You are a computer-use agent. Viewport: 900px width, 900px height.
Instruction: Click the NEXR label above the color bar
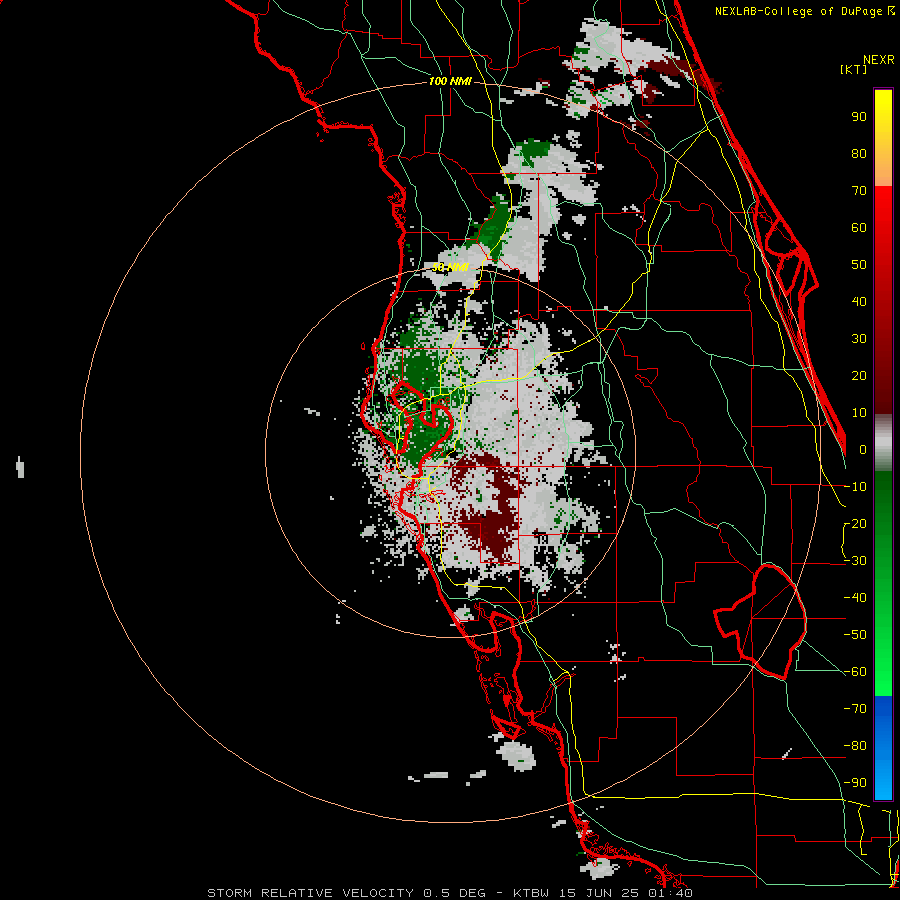879,60
